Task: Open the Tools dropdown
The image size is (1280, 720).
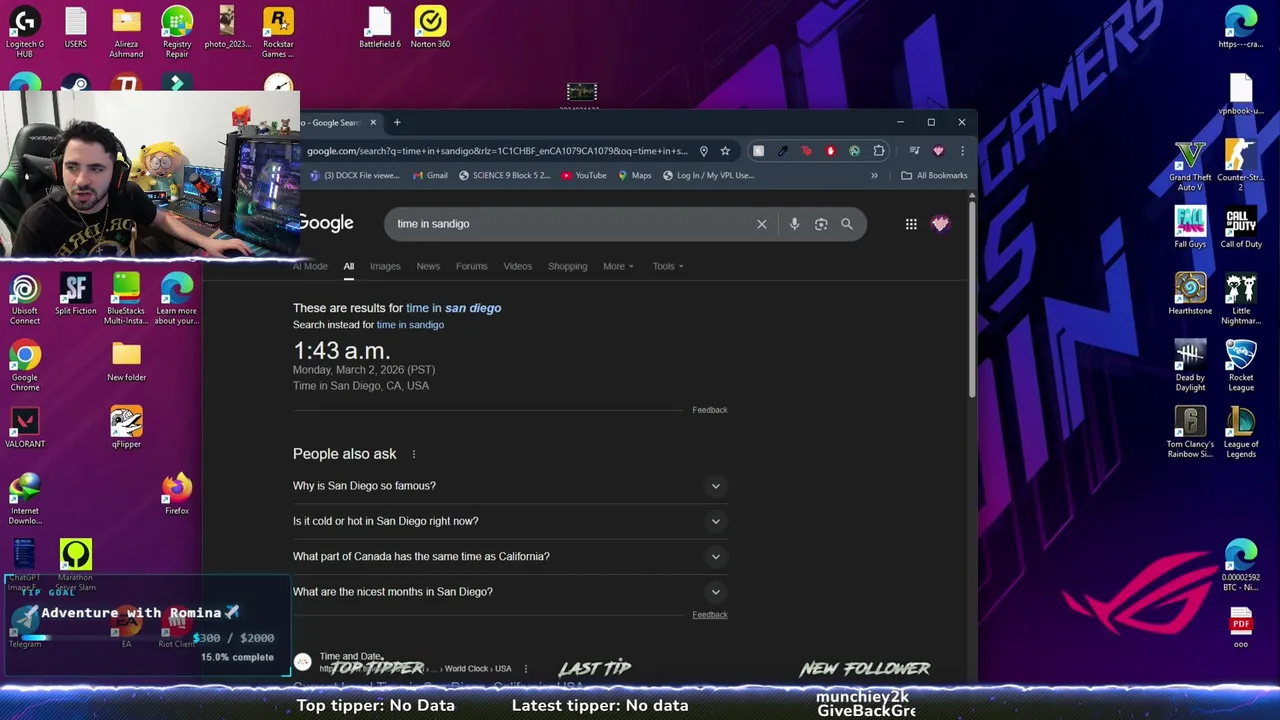Action: click(x=668, y=266)
